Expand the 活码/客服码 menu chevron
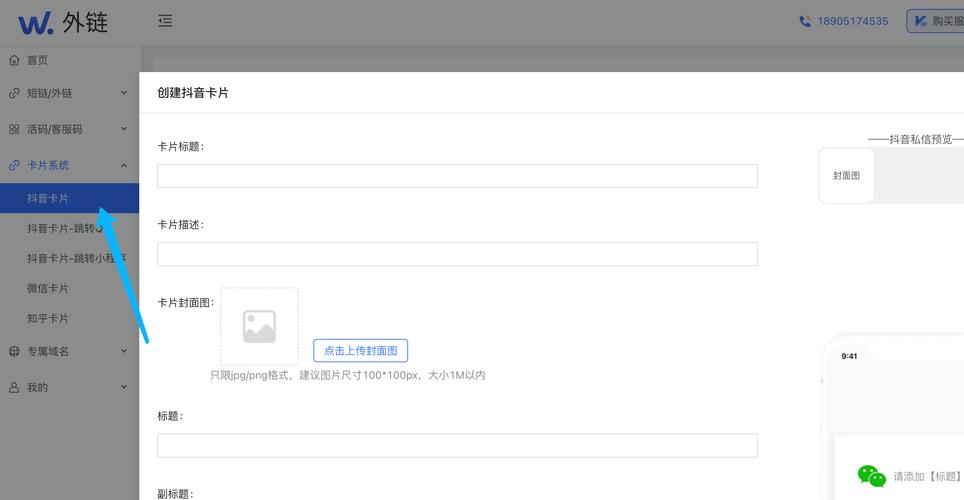Image resolution: width=964 pixels, height=500 pixels. pos(124,129)
